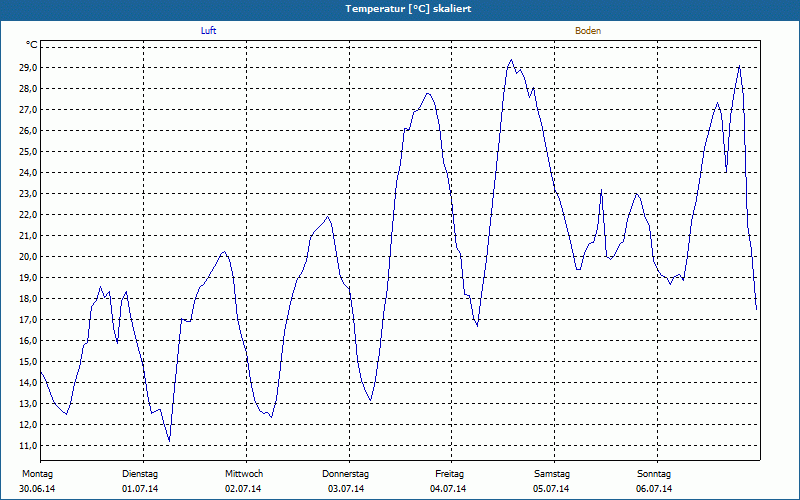Click the 29,0 y-axis value
This screenshot has height=500, width=800.
click(29, 68)
